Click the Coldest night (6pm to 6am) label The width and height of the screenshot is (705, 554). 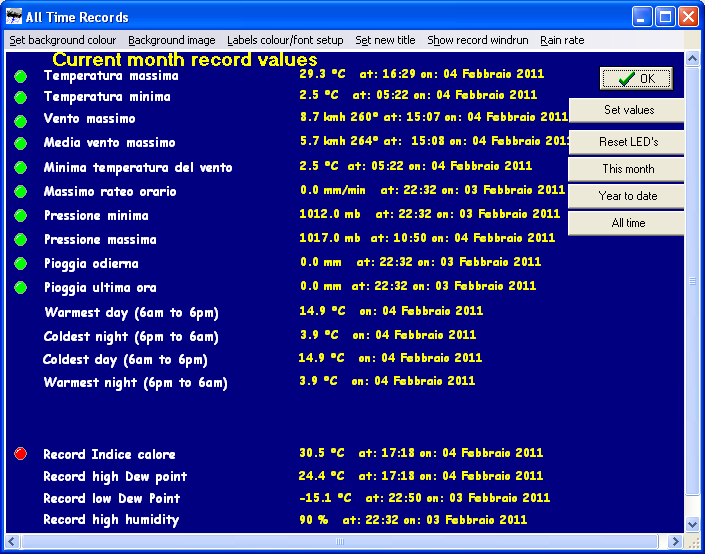pos(131,337)
